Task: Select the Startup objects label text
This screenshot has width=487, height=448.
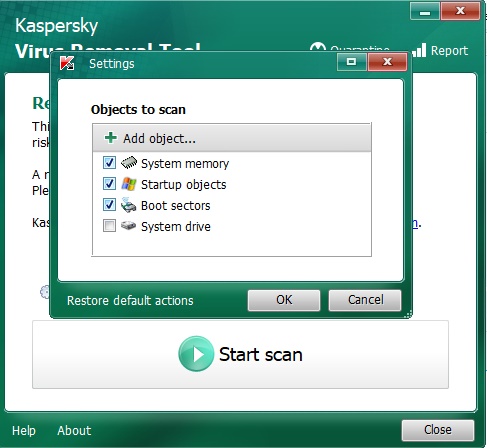Action: coord(184,185)
